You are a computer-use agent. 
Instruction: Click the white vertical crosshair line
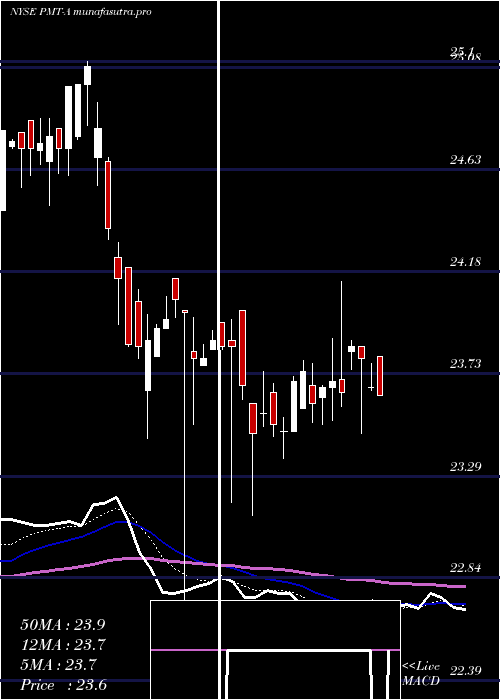pyautogui.click(x=219, y=350)
